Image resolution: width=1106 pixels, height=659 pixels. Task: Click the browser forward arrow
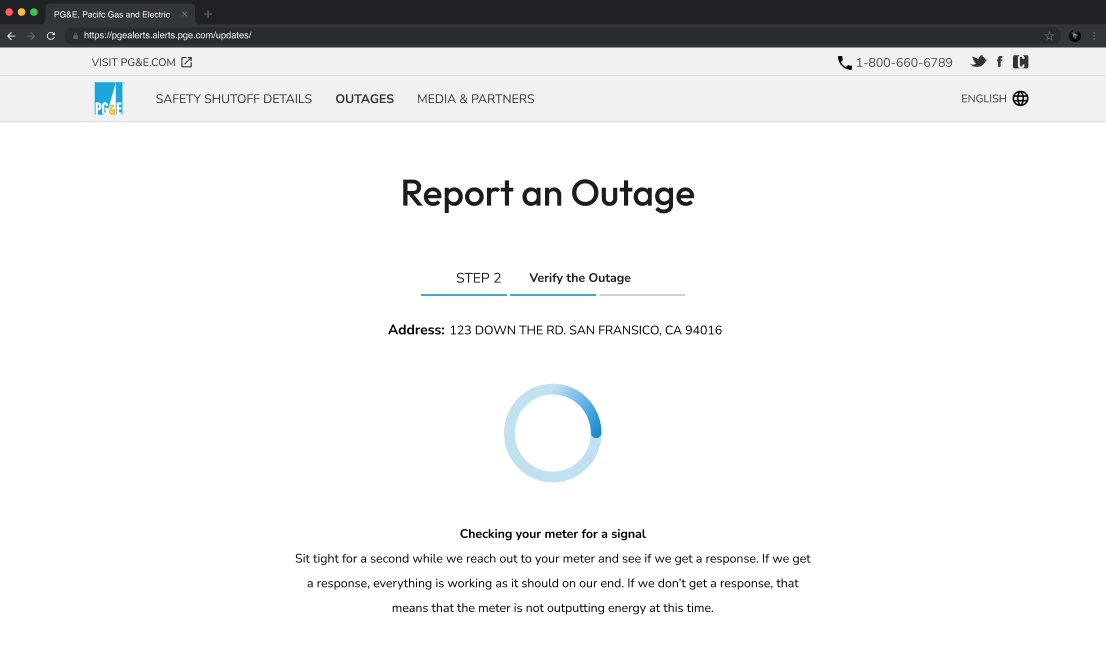coord(31,35)
